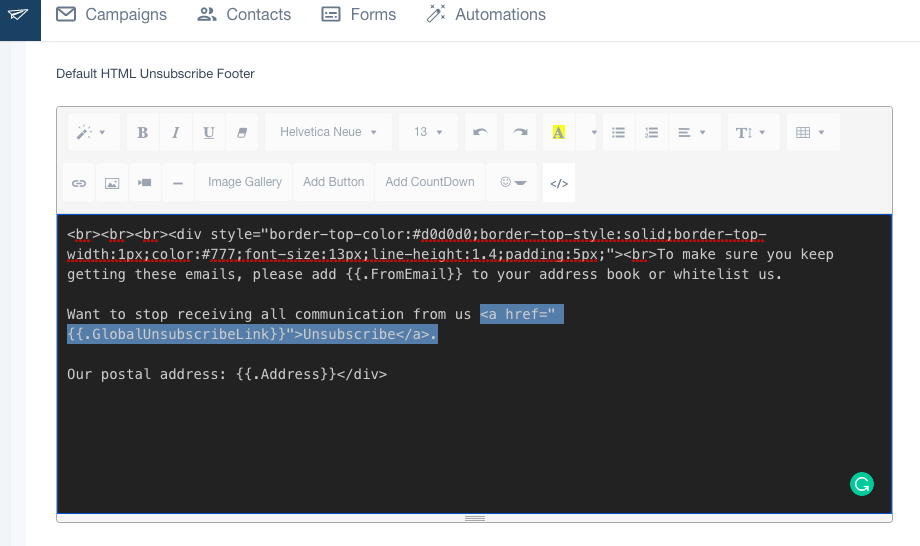Click the Add CountDown button

(430, 182)
